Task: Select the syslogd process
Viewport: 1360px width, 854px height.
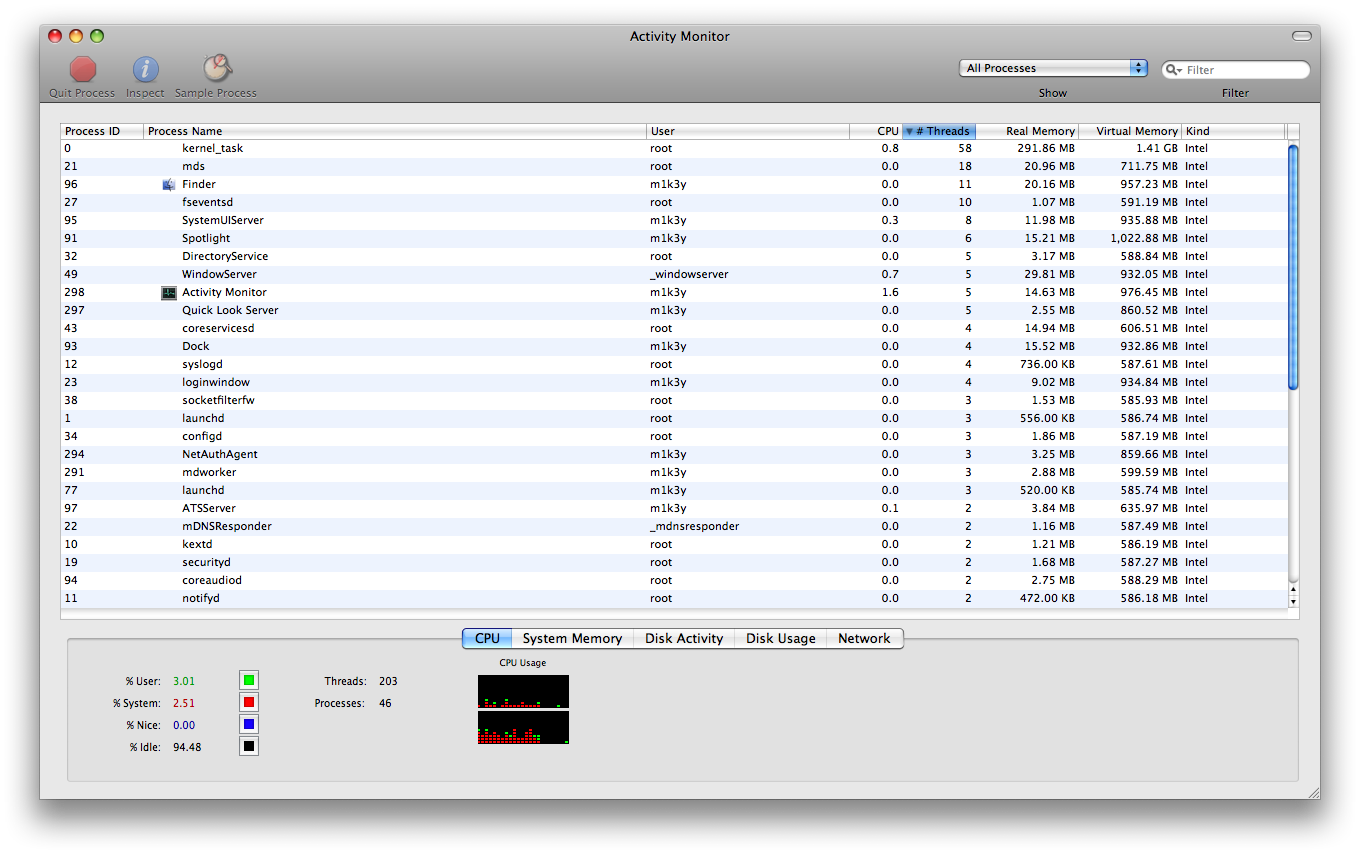Action: (x=674, y=364)
